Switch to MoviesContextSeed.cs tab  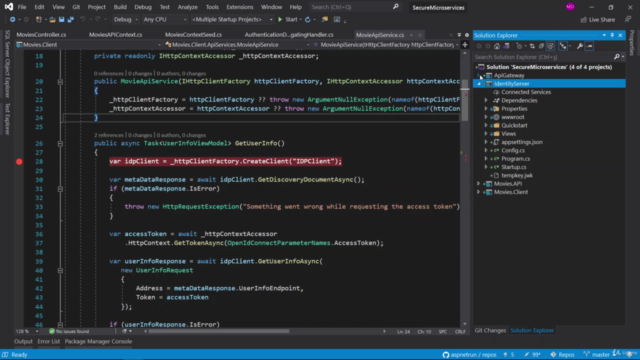click(x=193, y=35)
